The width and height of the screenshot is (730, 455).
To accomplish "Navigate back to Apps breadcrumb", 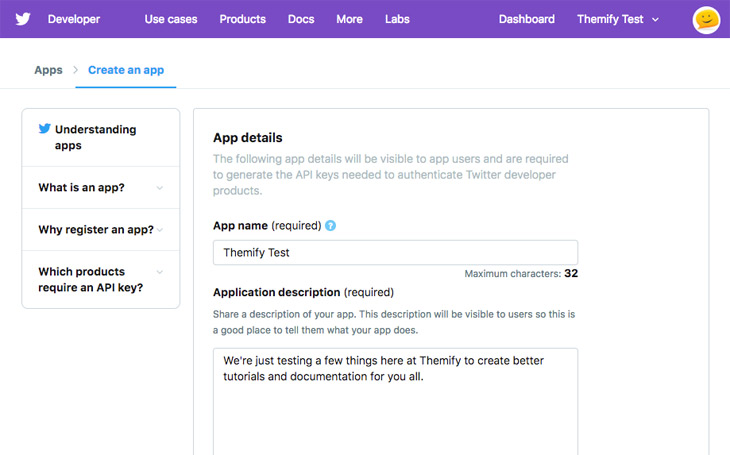I will click(x=48, y=70).
